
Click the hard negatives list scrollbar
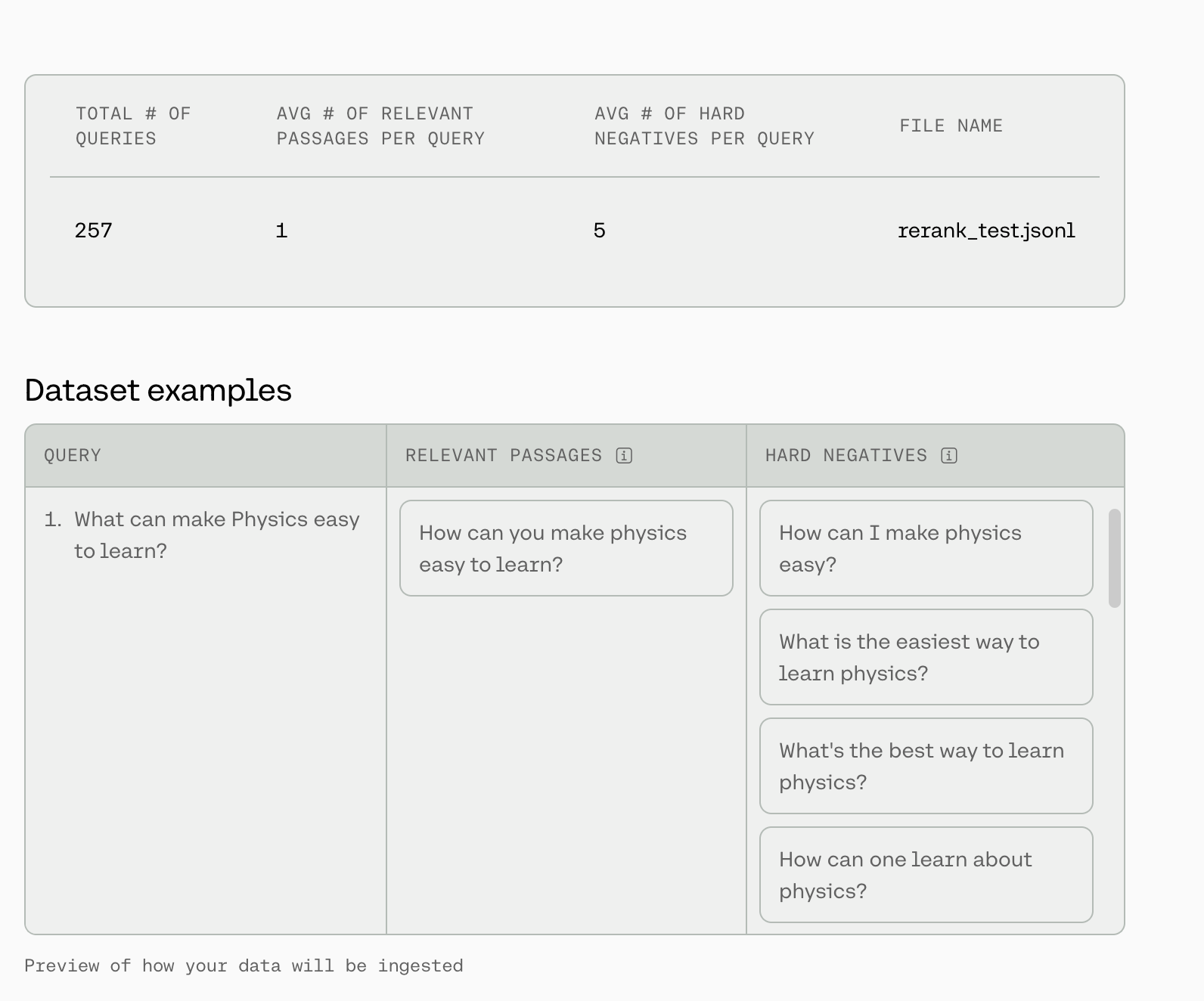[x=1114, y=558]
